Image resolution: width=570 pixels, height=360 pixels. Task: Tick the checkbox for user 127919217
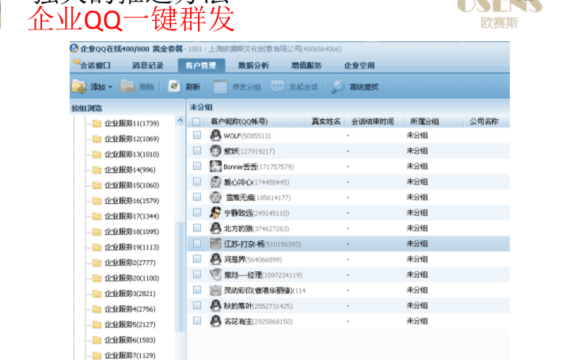click(197, 151)
